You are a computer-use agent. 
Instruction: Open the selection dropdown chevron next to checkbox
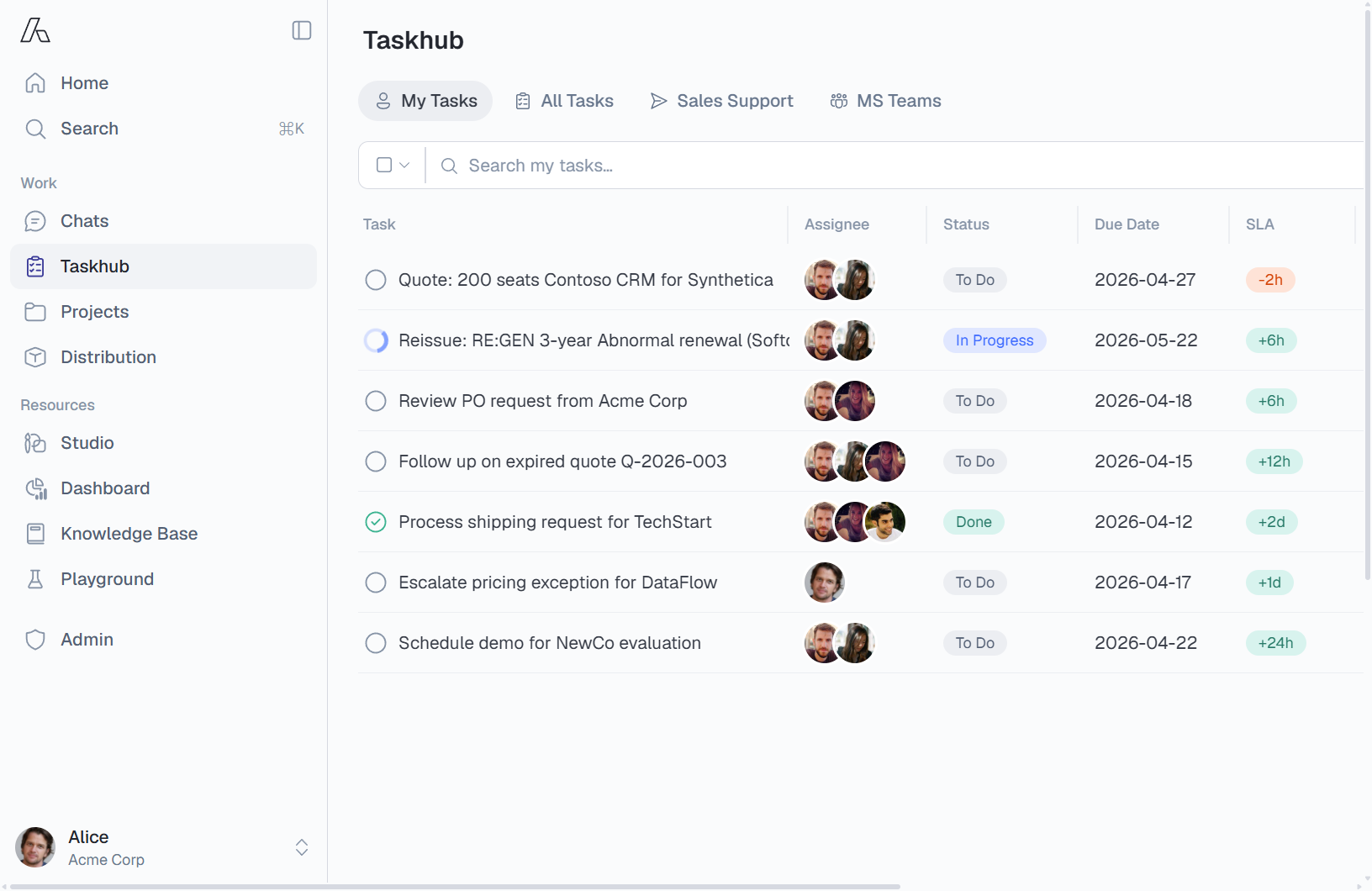(404, 165)
